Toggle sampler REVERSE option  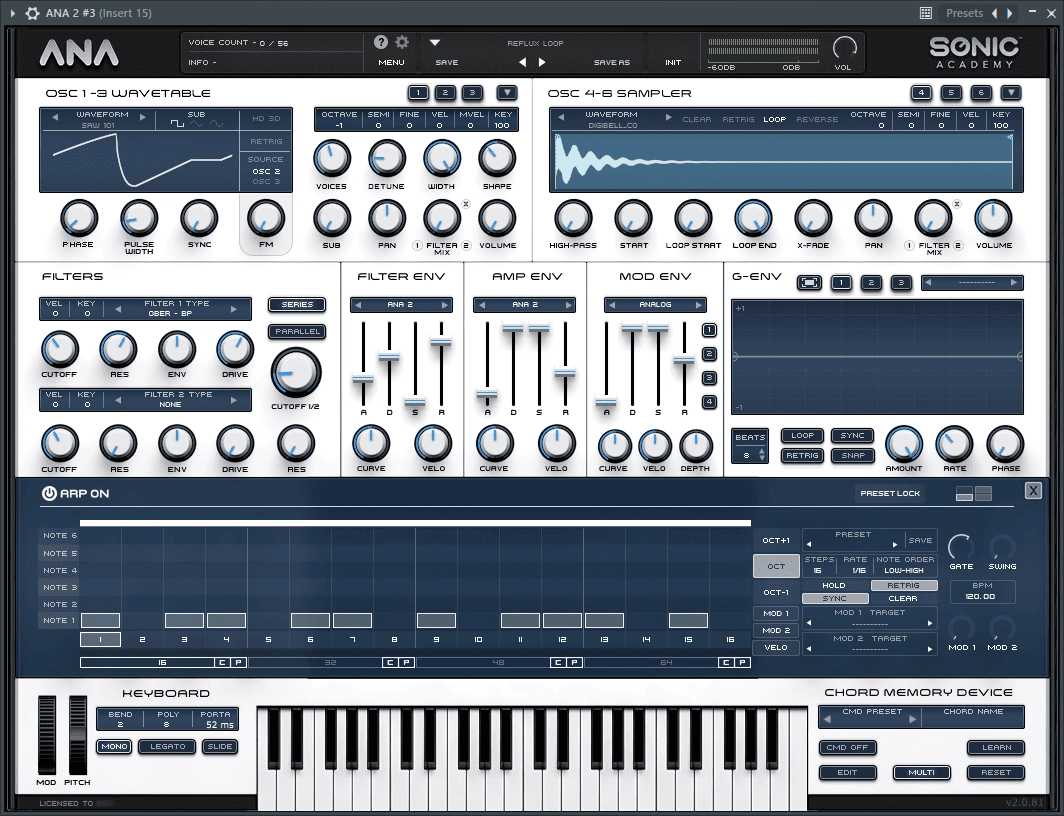[x=817, y=119]
